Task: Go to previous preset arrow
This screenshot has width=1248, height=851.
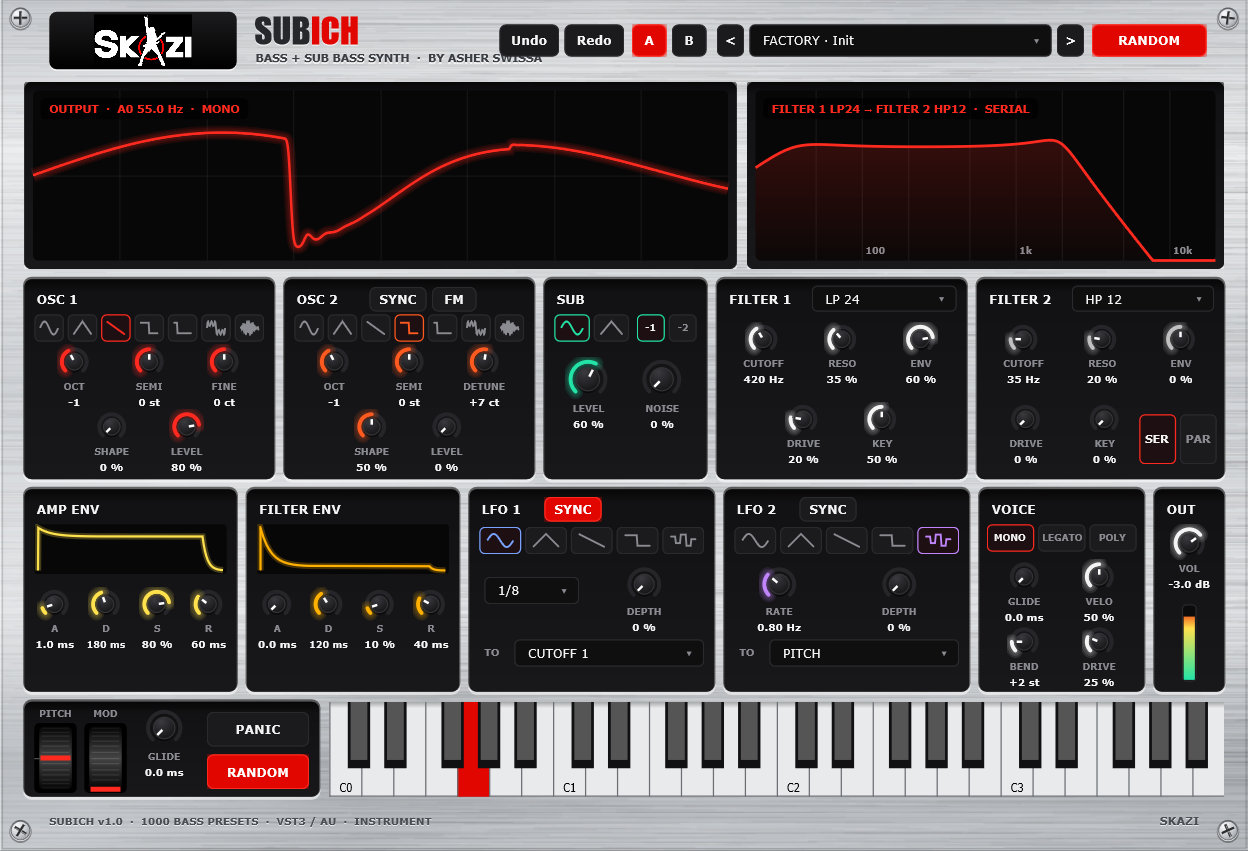Action: (730, 40)
